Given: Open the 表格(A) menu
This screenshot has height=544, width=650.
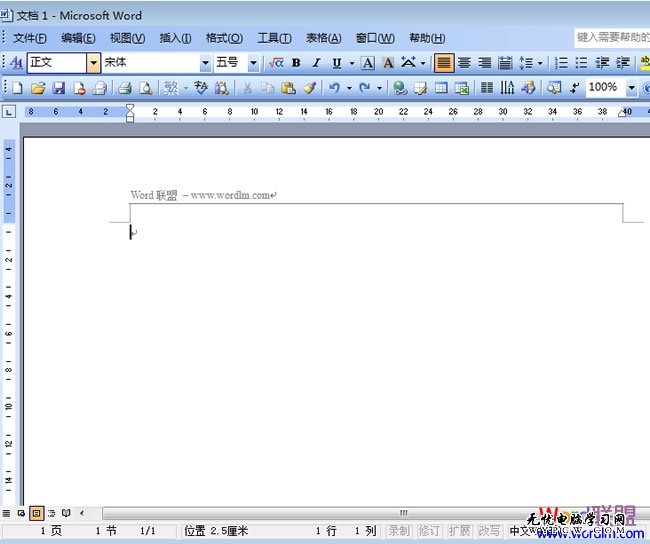Looking at the screenshot, I should [x=323, y=38].
